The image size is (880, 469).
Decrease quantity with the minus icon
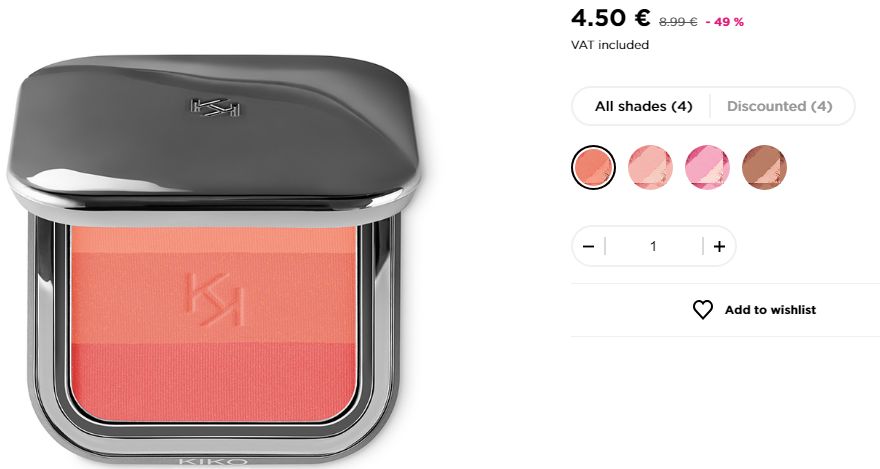coord(588,246)
